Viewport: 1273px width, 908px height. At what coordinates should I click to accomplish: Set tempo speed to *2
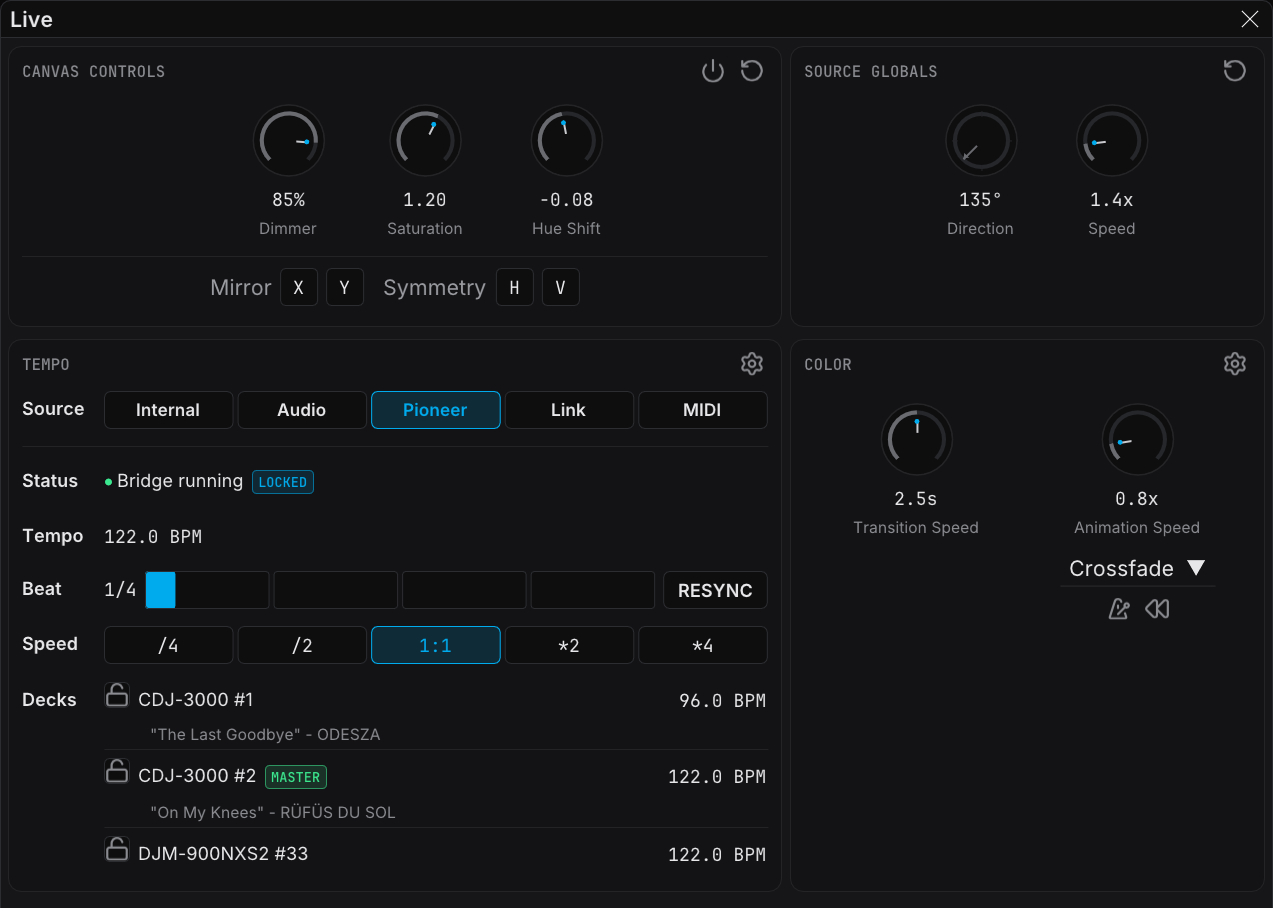(569, 645)
